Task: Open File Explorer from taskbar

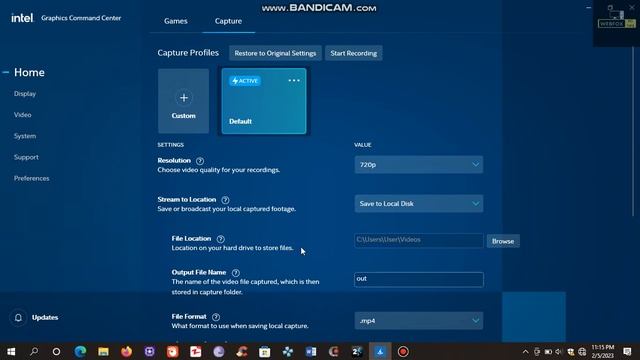Action: [103, 351]
